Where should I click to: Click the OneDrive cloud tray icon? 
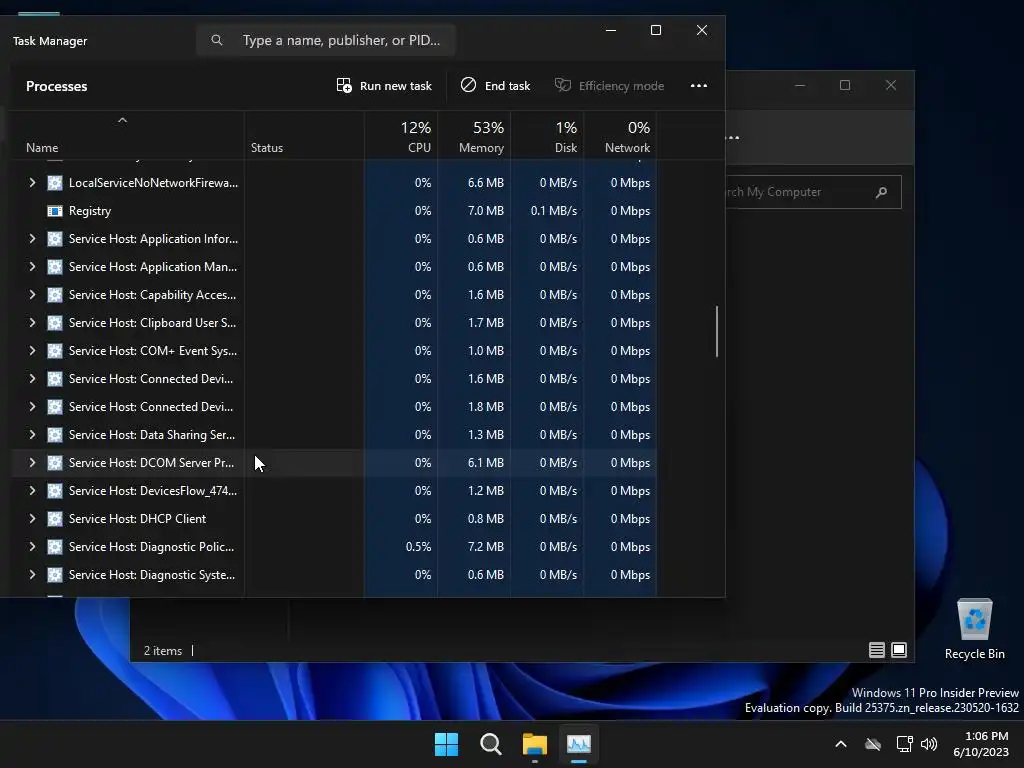coord(873,744)
